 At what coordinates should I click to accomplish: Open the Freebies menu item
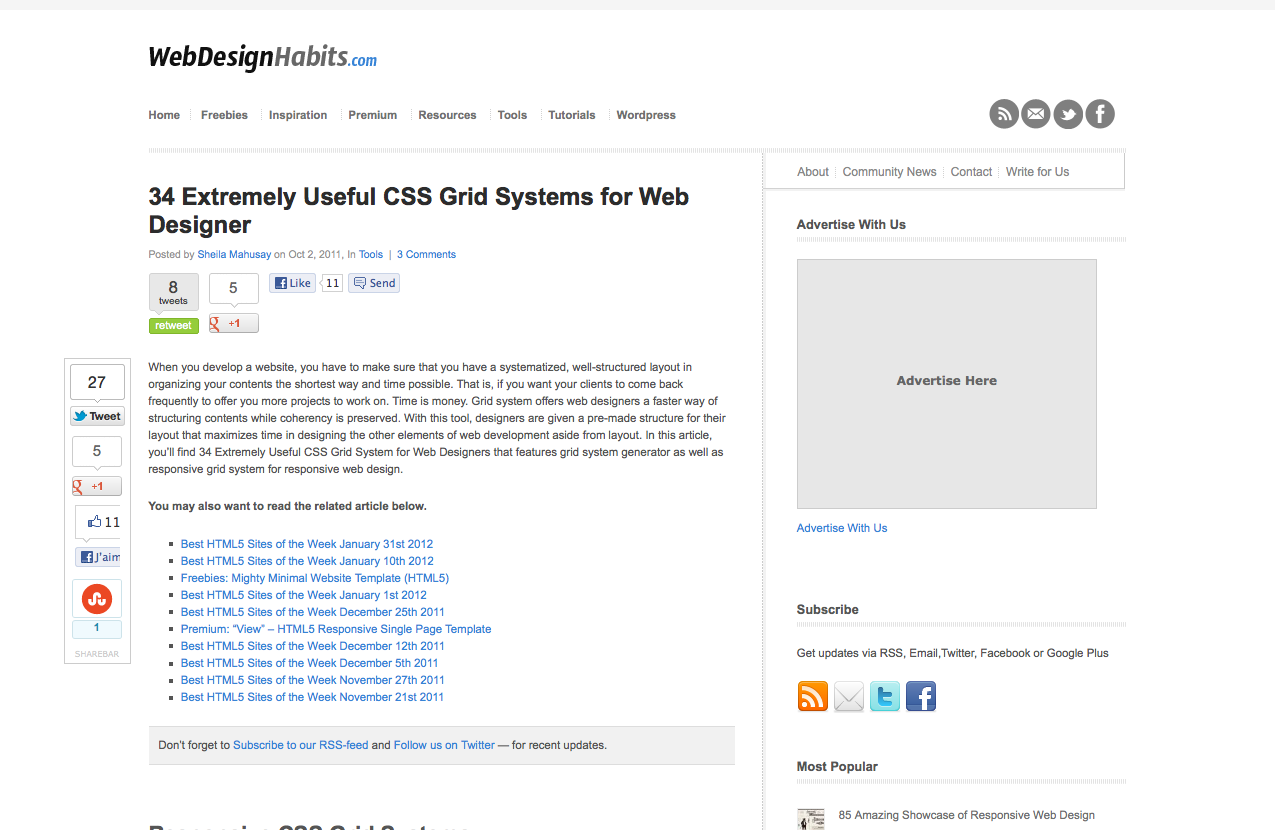click(x=224, y=115)
